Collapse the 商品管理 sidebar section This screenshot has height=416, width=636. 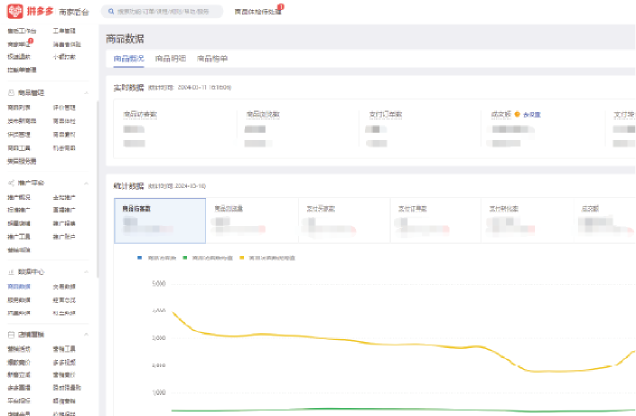[90, 91]
